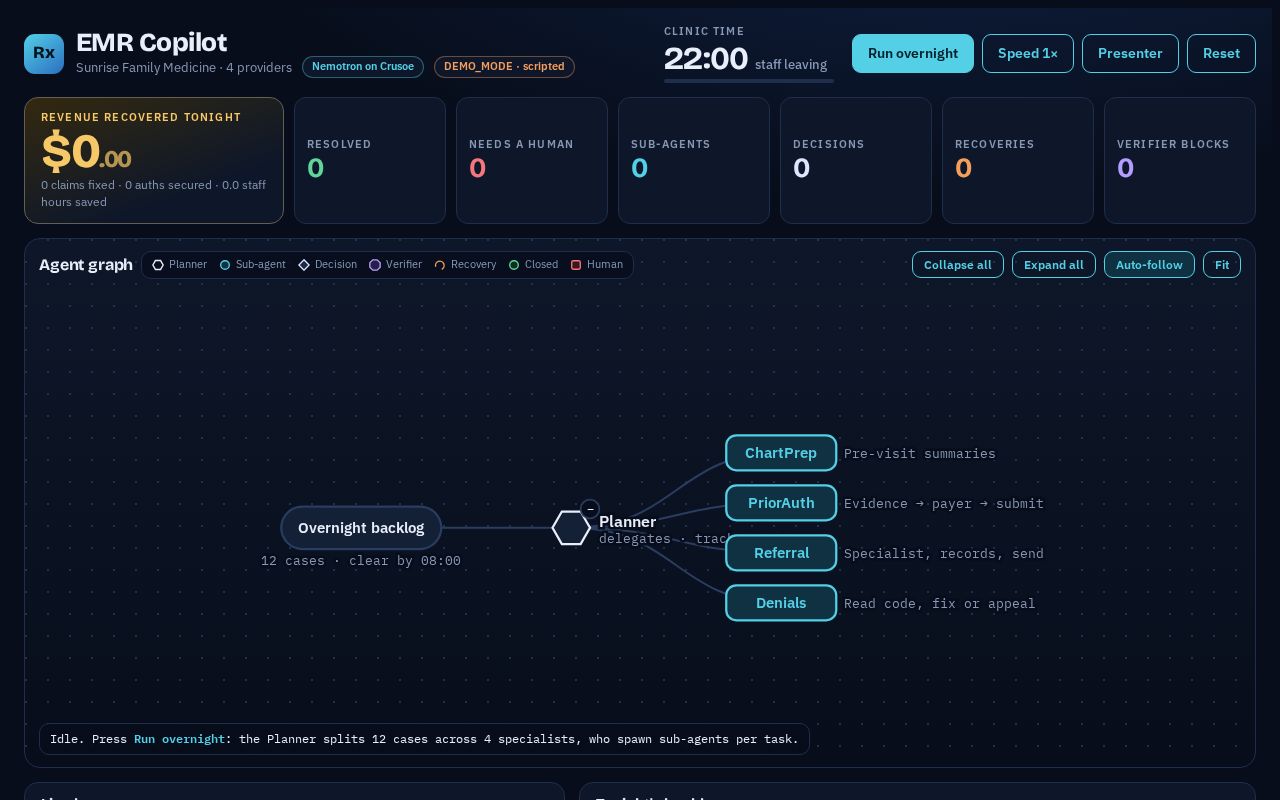The image size is (1280, 800).
Task: Collapse all graph nodes
Action: [x=958, y=265]
